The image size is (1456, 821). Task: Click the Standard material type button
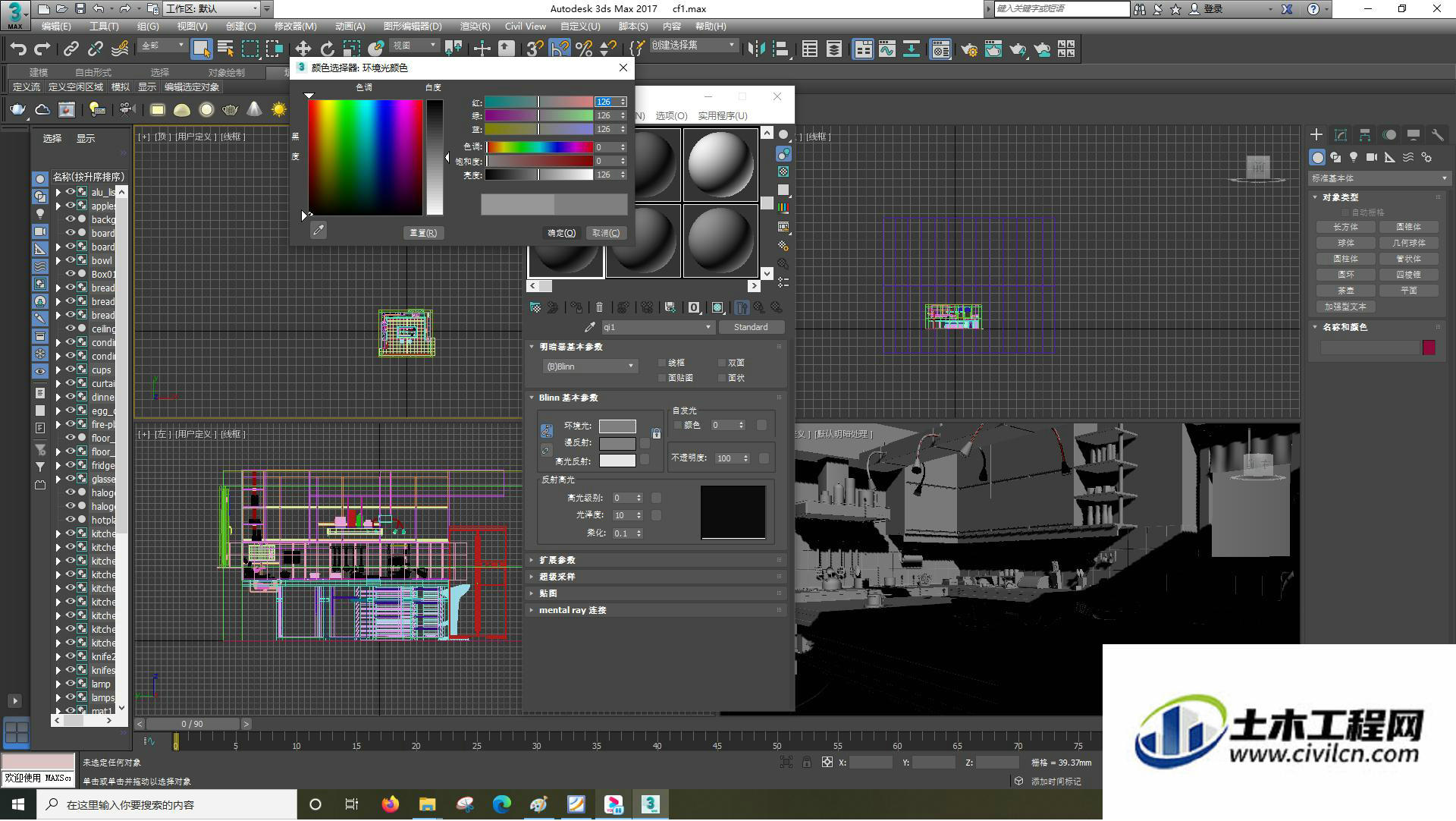(x=751, y=327)
